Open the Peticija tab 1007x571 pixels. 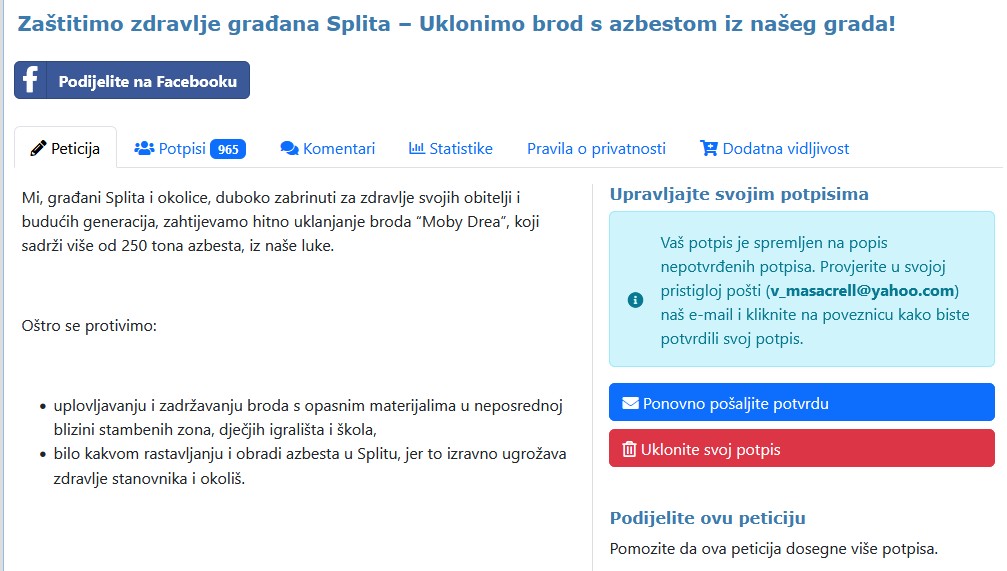pos(66,148)
